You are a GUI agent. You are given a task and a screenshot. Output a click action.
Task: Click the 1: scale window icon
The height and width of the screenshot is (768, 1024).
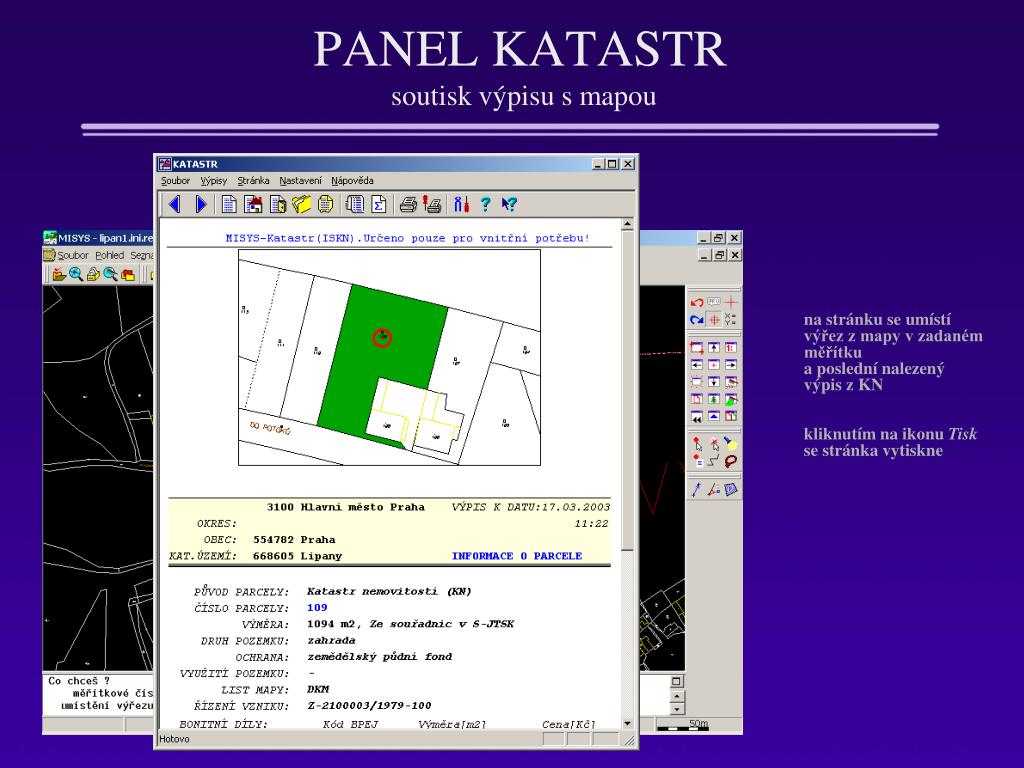coord(731,348)
